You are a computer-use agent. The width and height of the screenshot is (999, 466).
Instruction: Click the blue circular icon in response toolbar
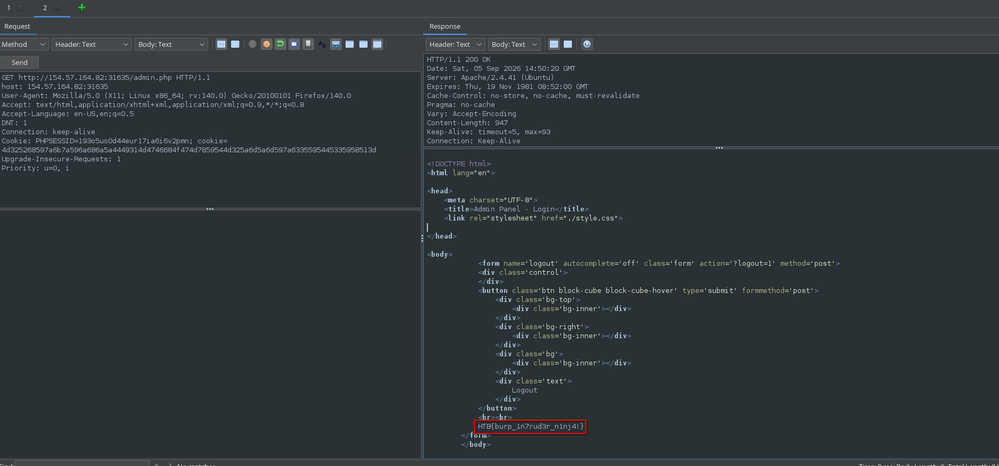coord(587,45)
